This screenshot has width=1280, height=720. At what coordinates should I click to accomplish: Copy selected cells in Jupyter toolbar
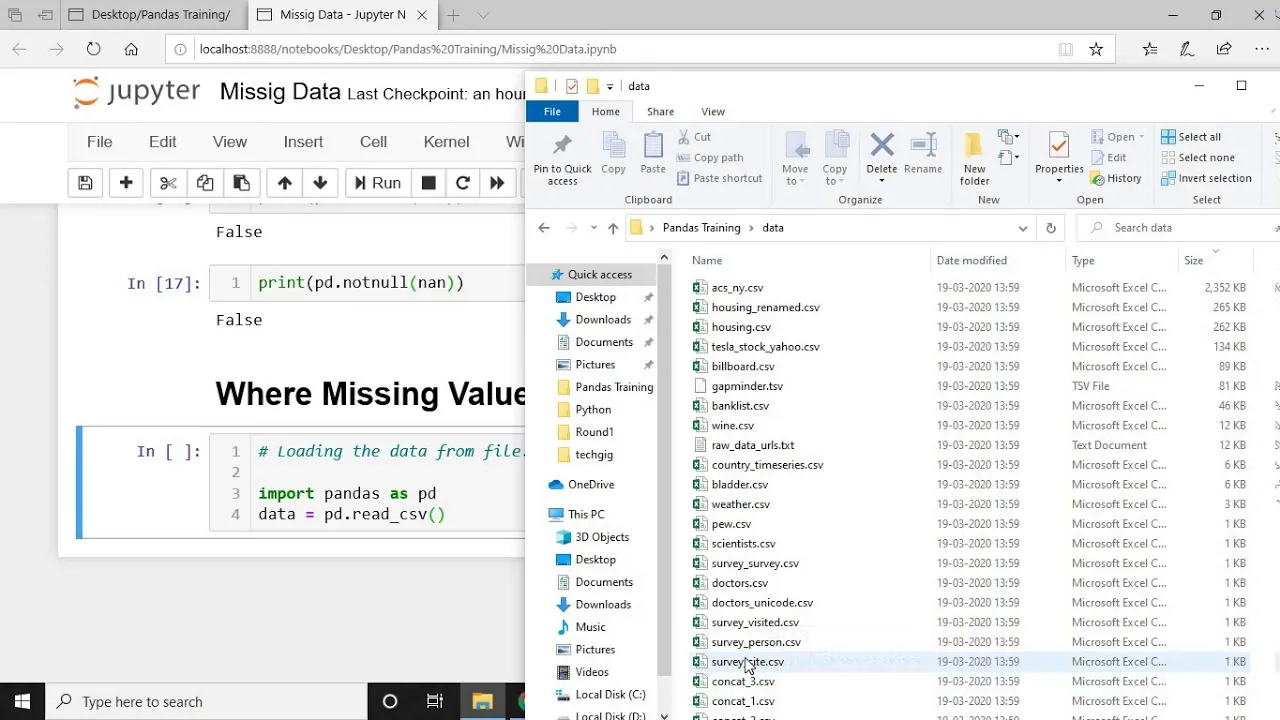tap(205, 183)
